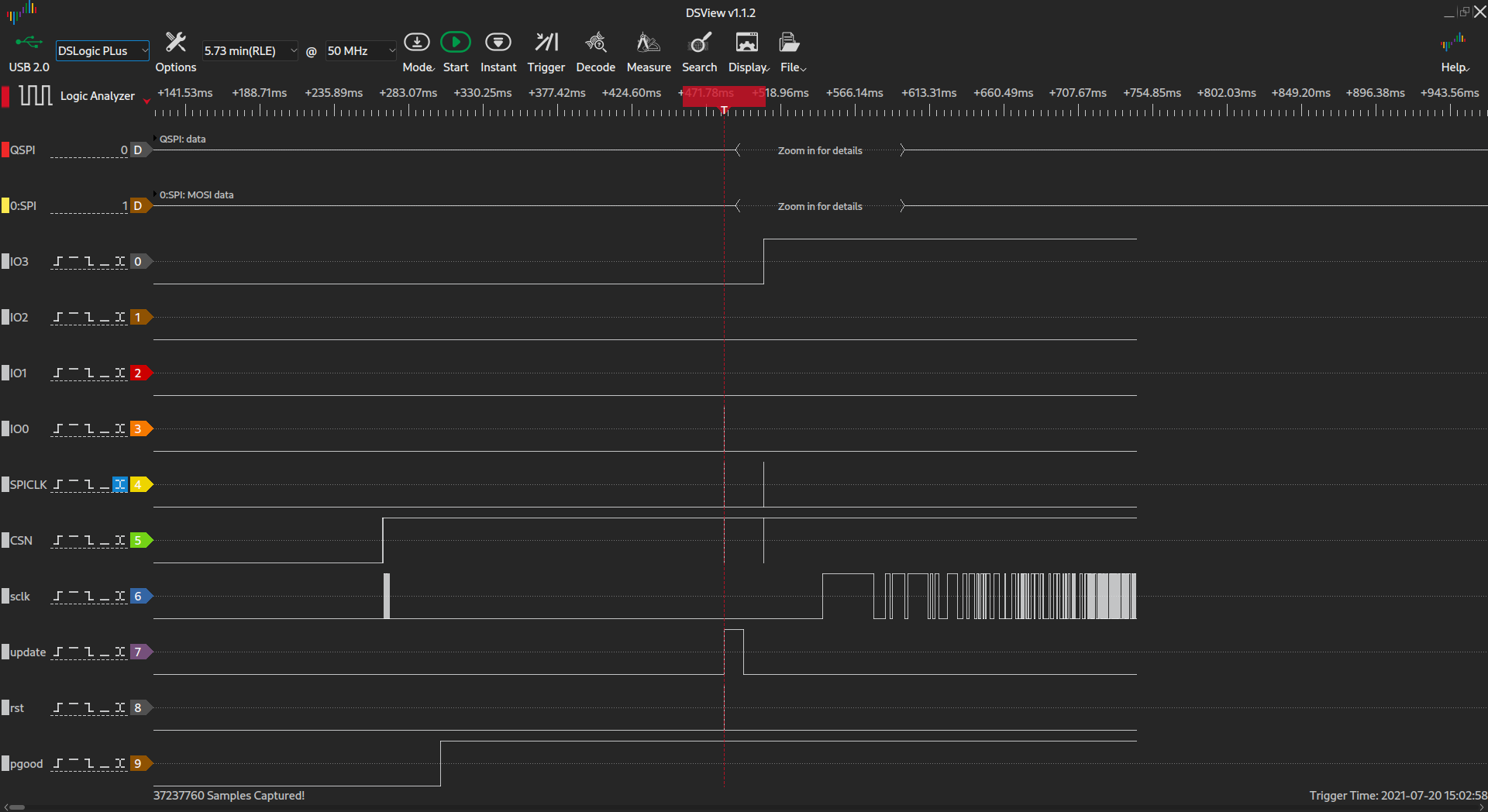
Task: Expand the QSPI data decoder row
Action: point(156,139)
